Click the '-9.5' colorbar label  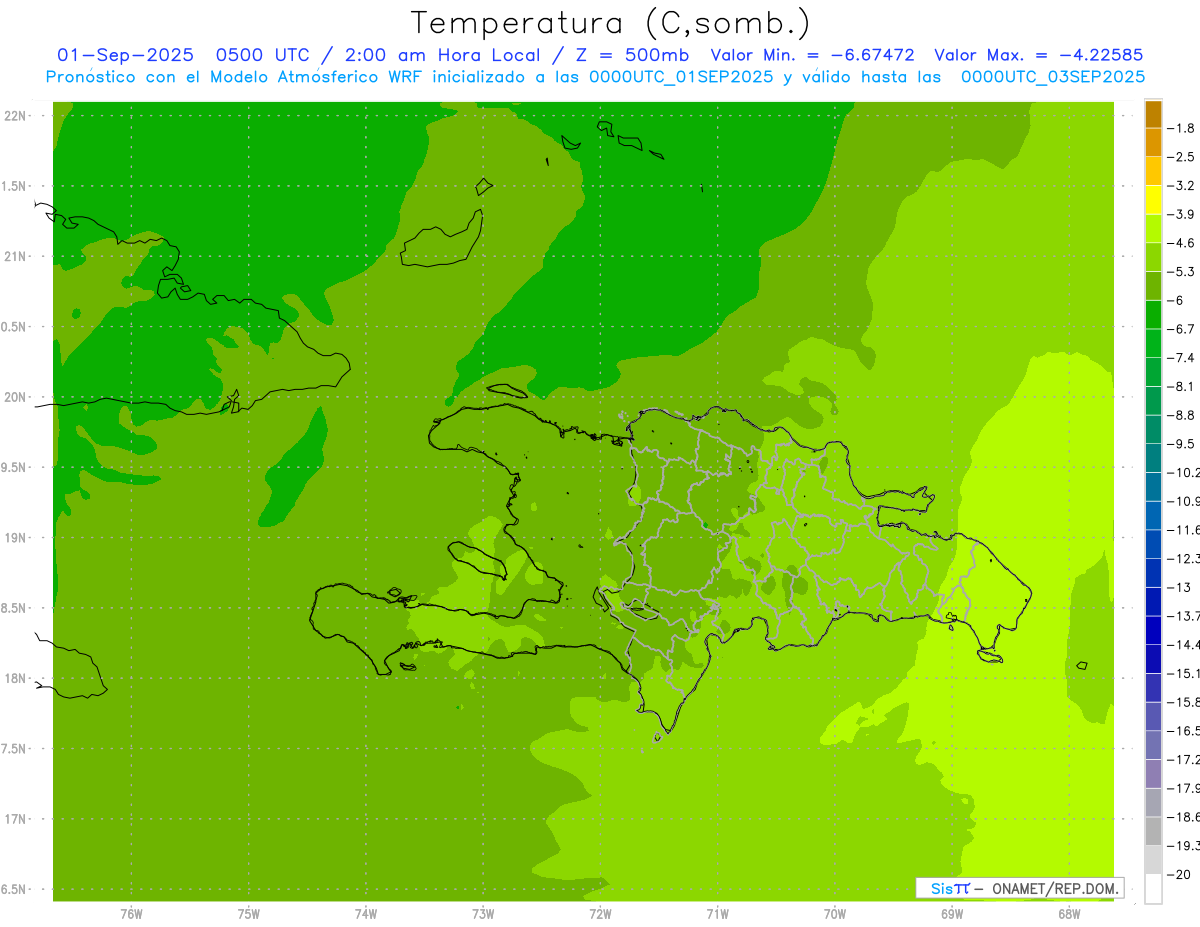pyautogui.click(x=1182, y=444)
